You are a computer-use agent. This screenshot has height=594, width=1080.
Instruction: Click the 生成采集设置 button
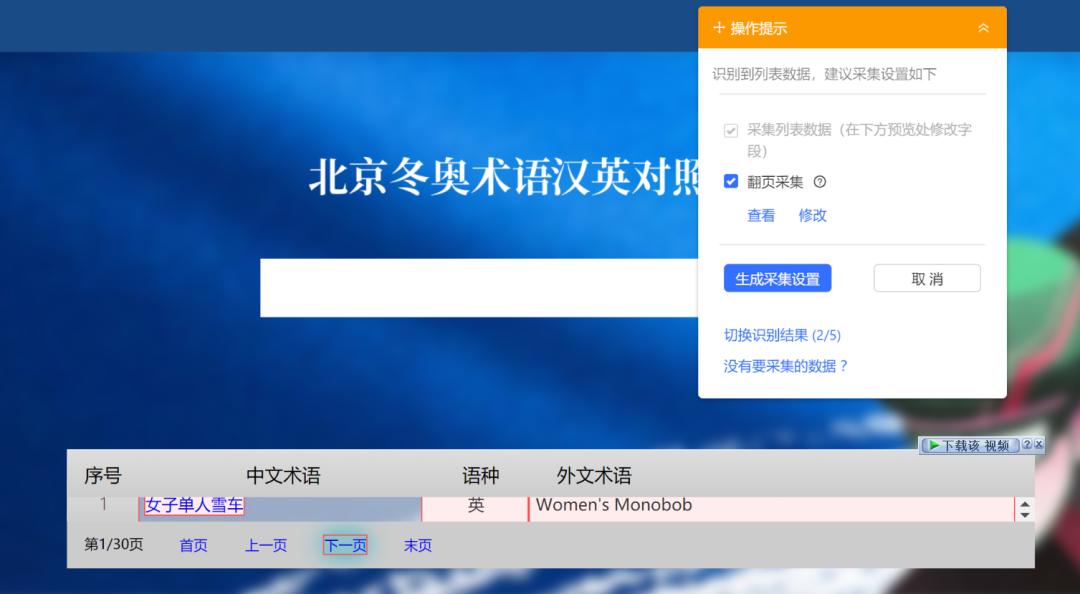[x=778, y=278]
